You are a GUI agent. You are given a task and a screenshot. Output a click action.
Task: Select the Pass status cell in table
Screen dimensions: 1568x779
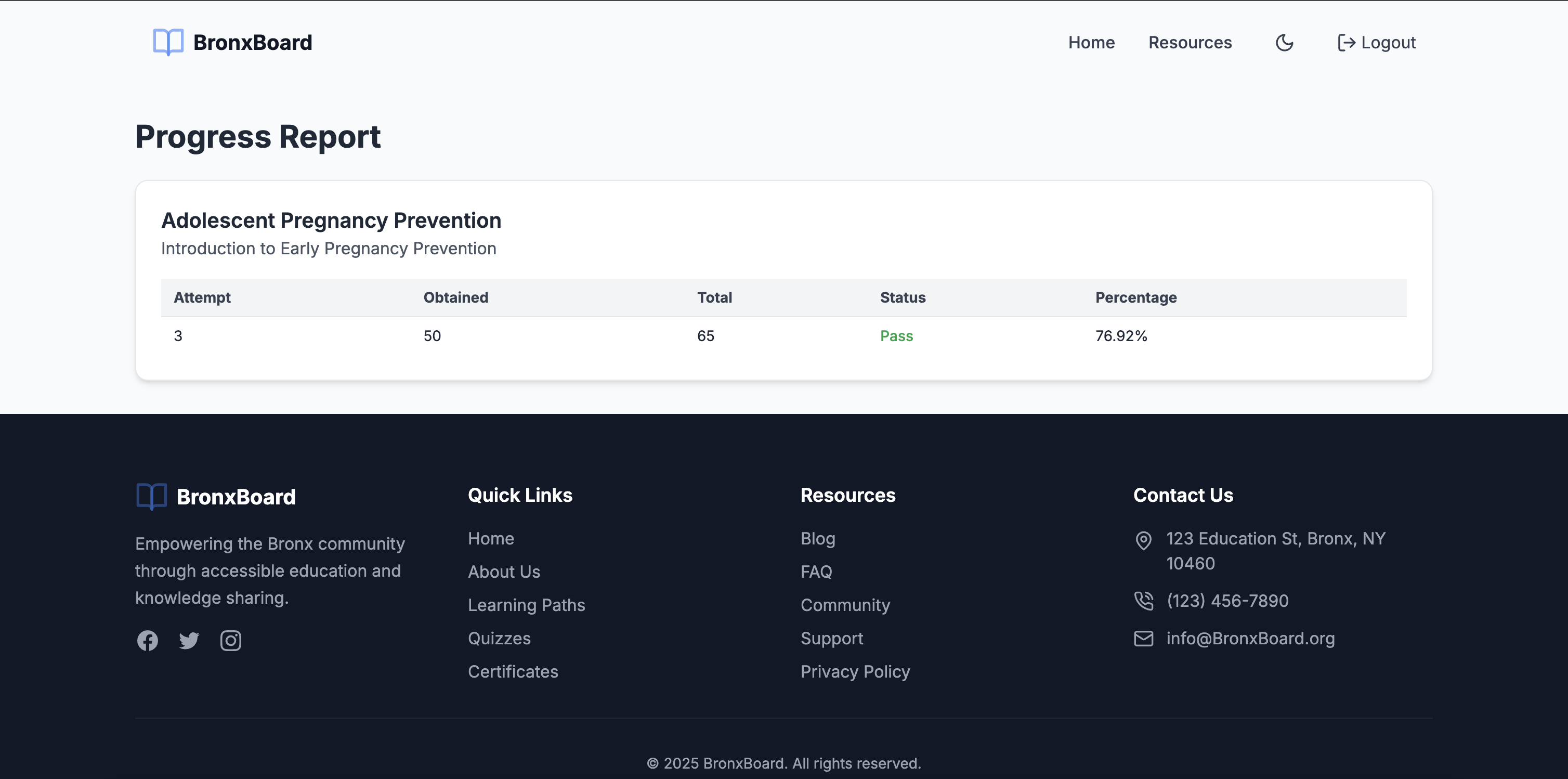click(x=896, y=335)
